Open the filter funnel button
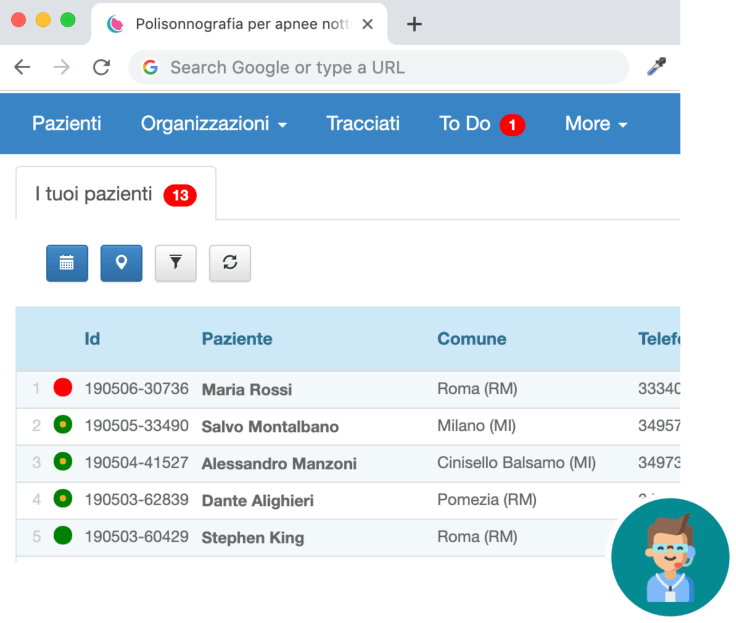This screenshot has width=736, height=623. [x=176, y=263]
